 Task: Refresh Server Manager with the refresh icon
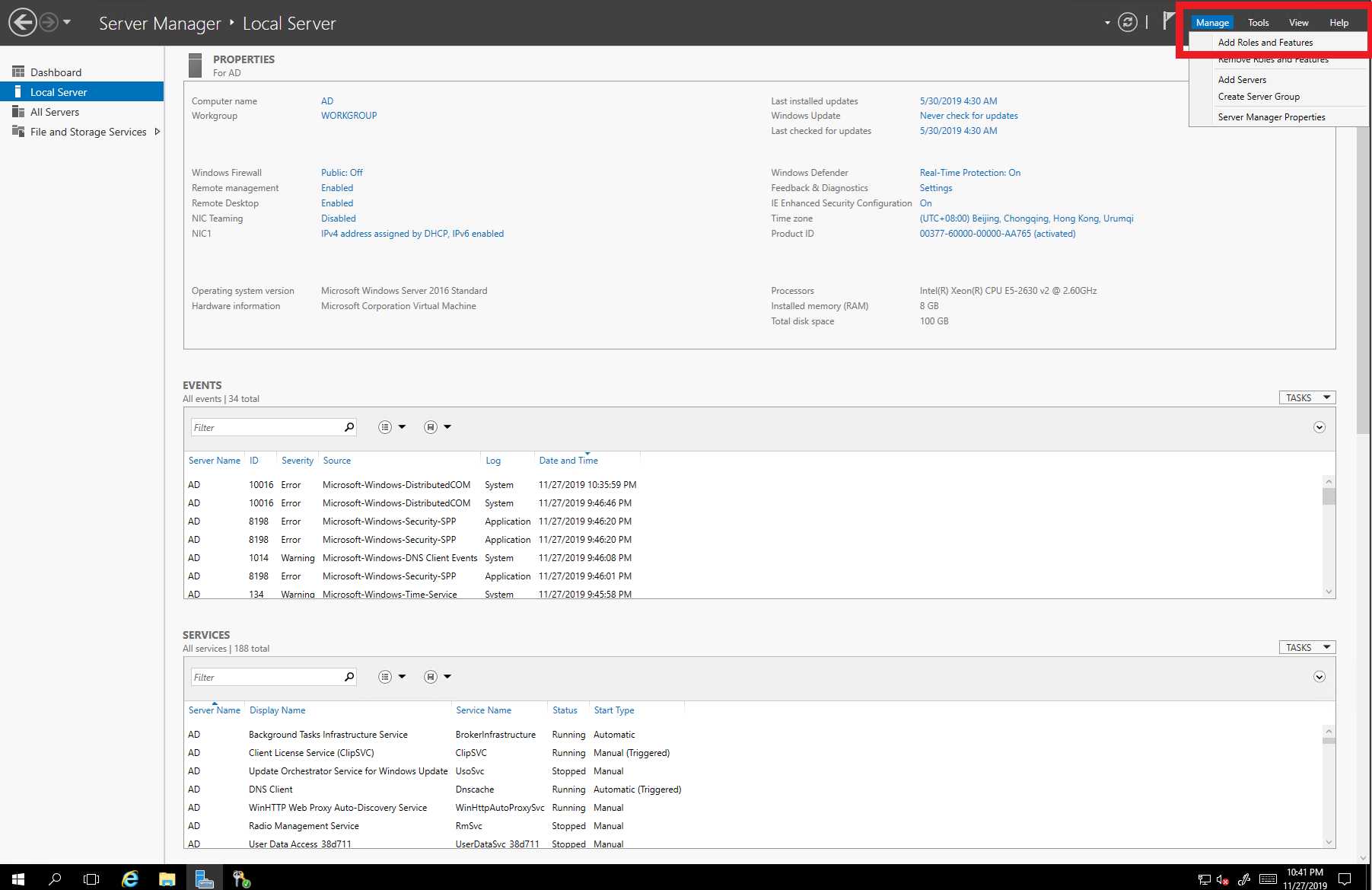pos(1127,22)
